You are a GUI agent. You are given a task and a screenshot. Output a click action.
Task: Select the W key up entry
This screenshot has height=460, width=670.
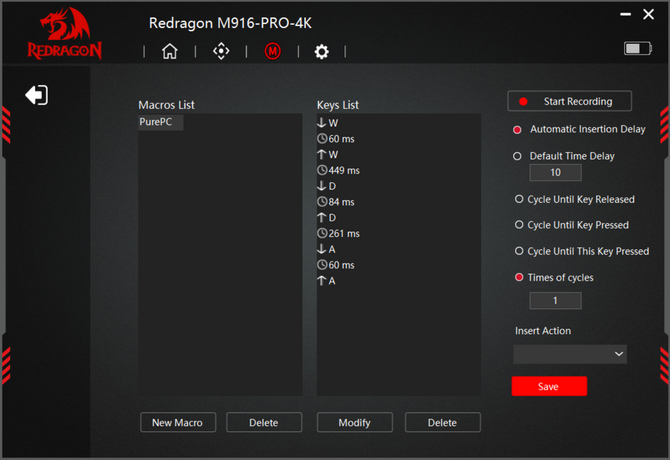pyautogui.click(x=328, y=155)
